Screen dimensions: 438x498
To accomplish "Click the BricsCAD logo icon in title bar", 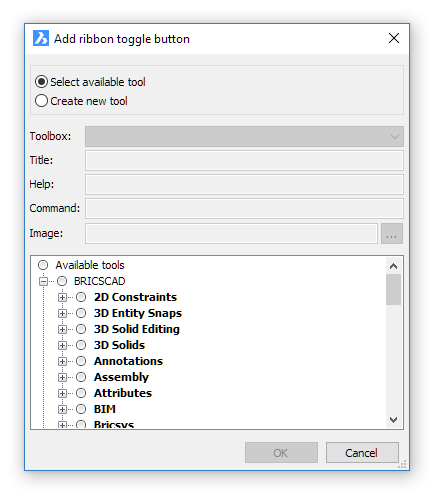I will [41, 38].
